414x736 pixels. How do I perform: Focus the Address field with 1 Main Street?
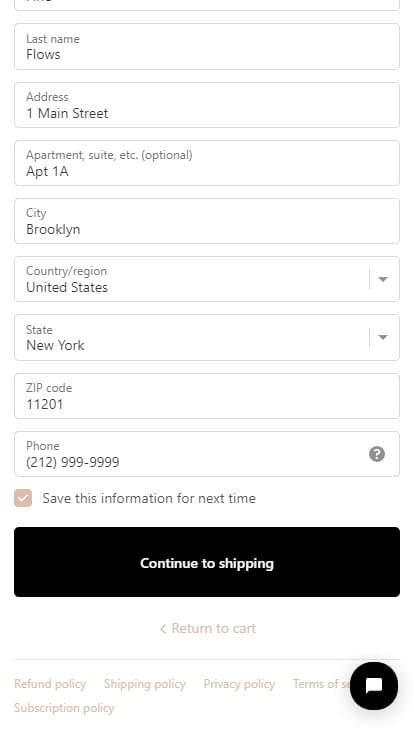point(207,105)
